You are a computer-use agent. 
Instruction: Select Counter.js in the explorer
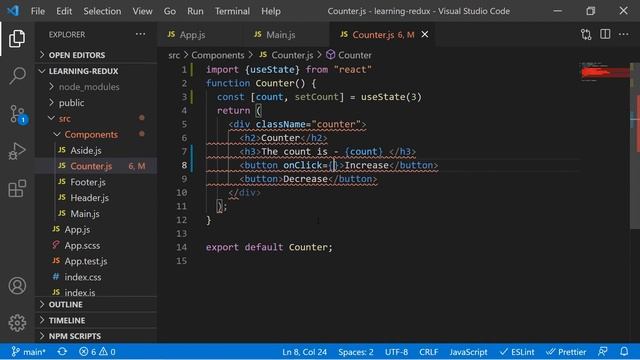click(x=96, y=166)
